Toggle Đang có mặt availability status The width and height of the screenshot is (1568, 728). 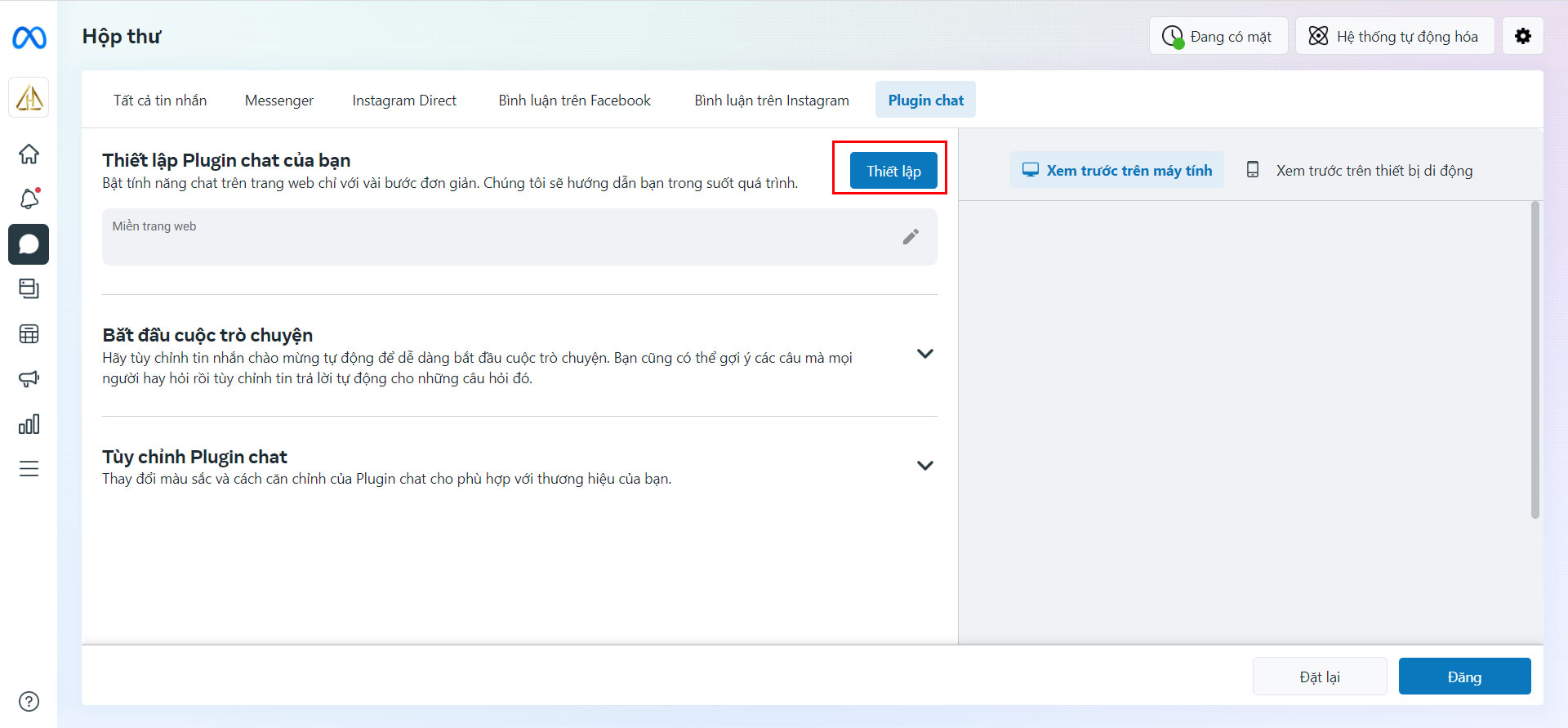(x=1218, y=36)
